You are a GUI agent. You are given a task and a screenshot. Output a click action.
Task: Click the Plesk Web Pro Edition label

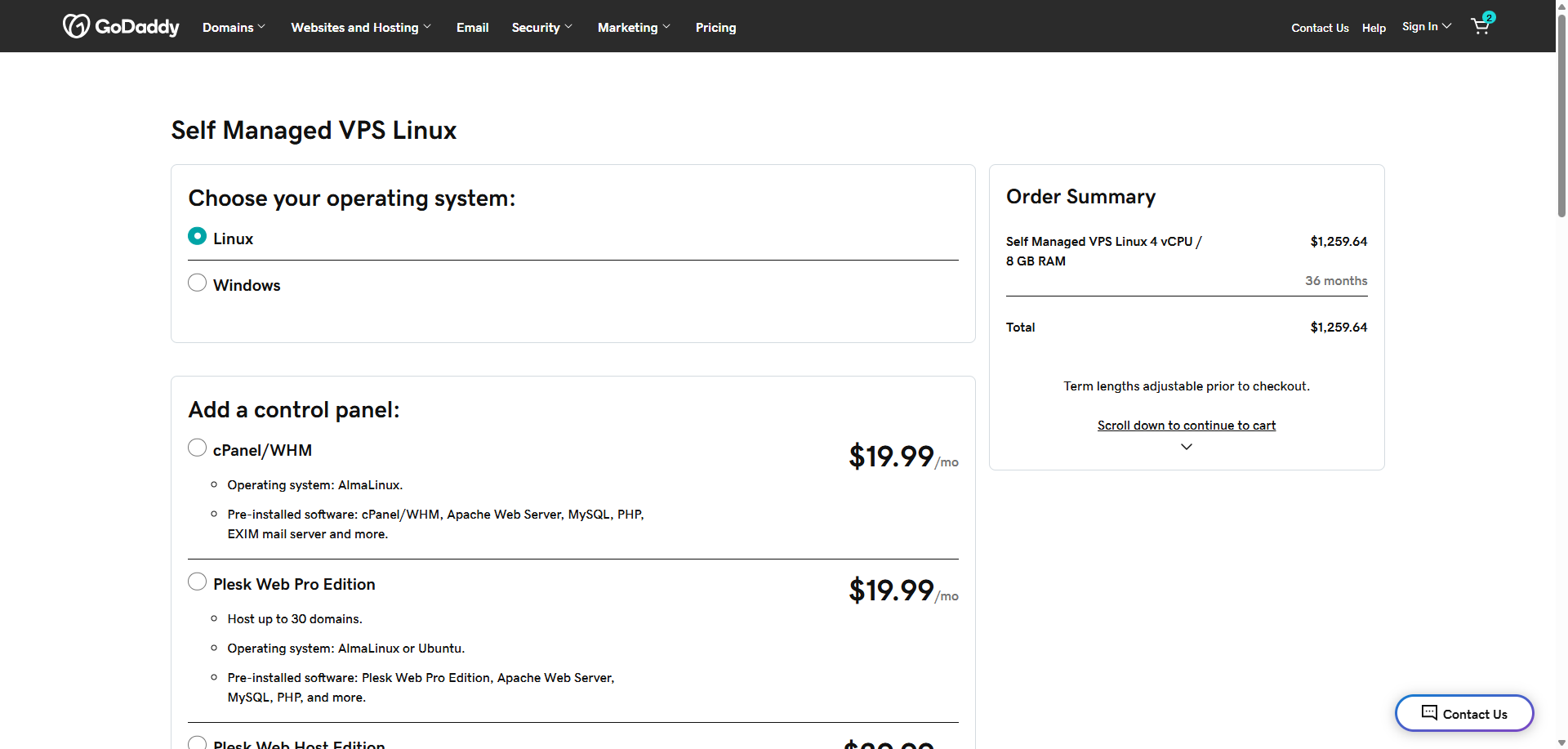click(x=294, y=584)
